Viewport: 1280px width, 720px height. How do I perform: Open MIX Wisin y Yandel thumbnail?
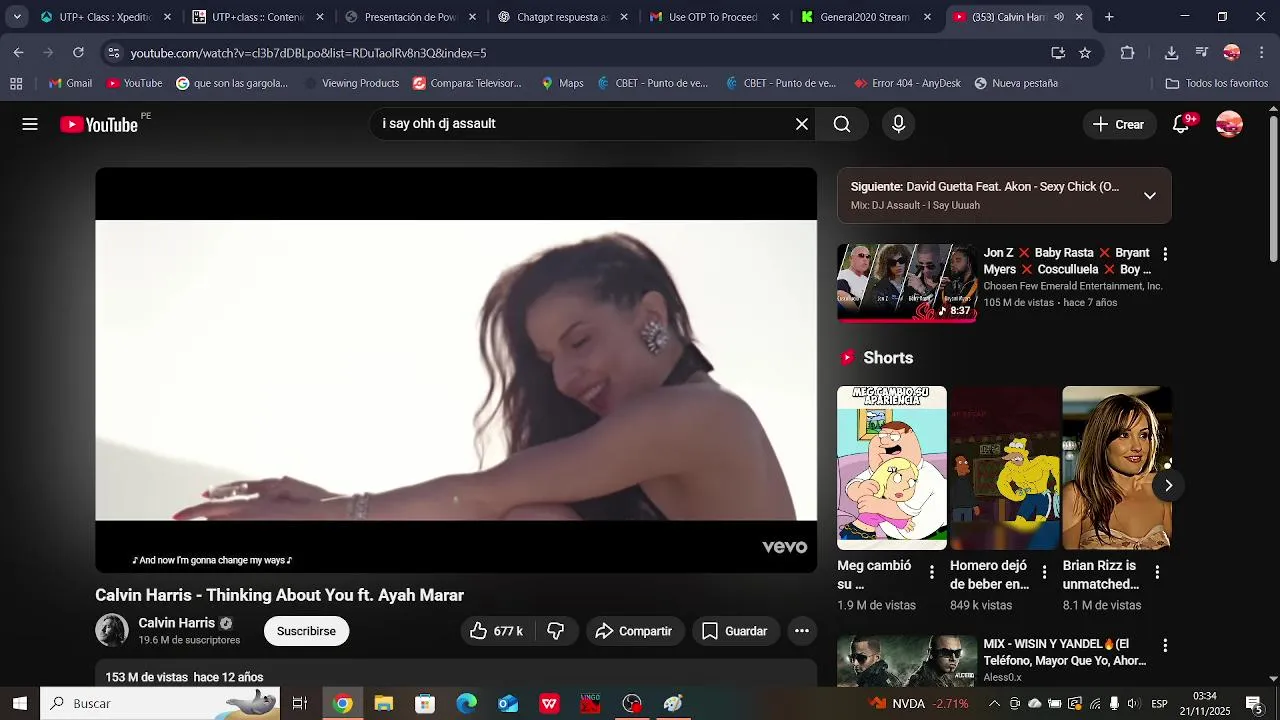click(x=907, y=661)
